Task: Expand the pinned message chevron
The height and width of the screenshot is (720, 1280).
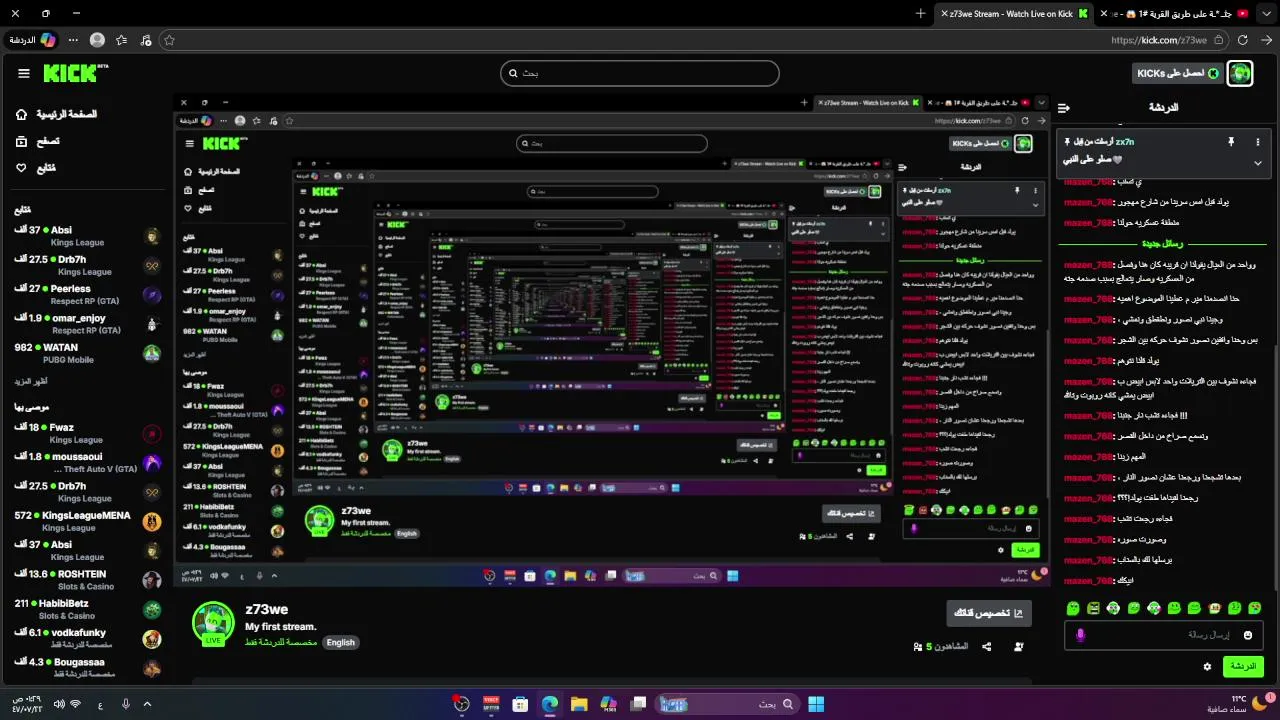Action: [x=1258, y=163]
